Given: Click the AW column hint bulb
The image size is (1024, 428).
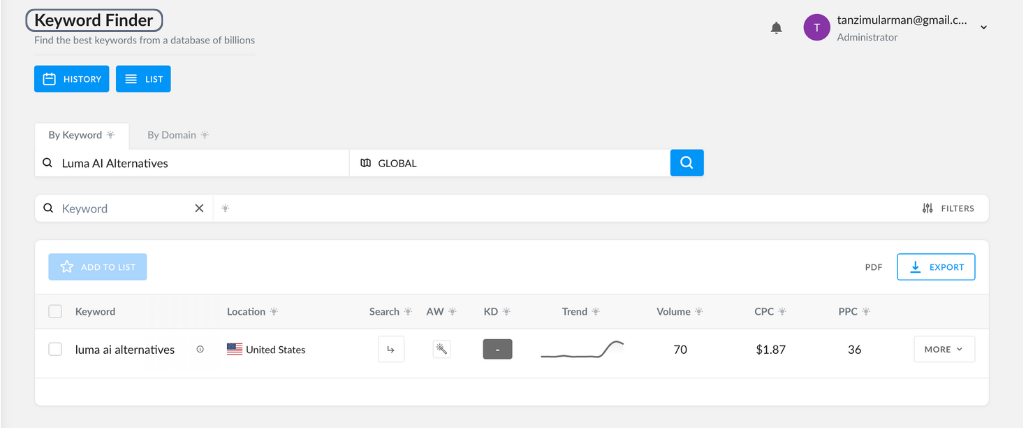Looking at the screenshot, I should click(452, 312).
